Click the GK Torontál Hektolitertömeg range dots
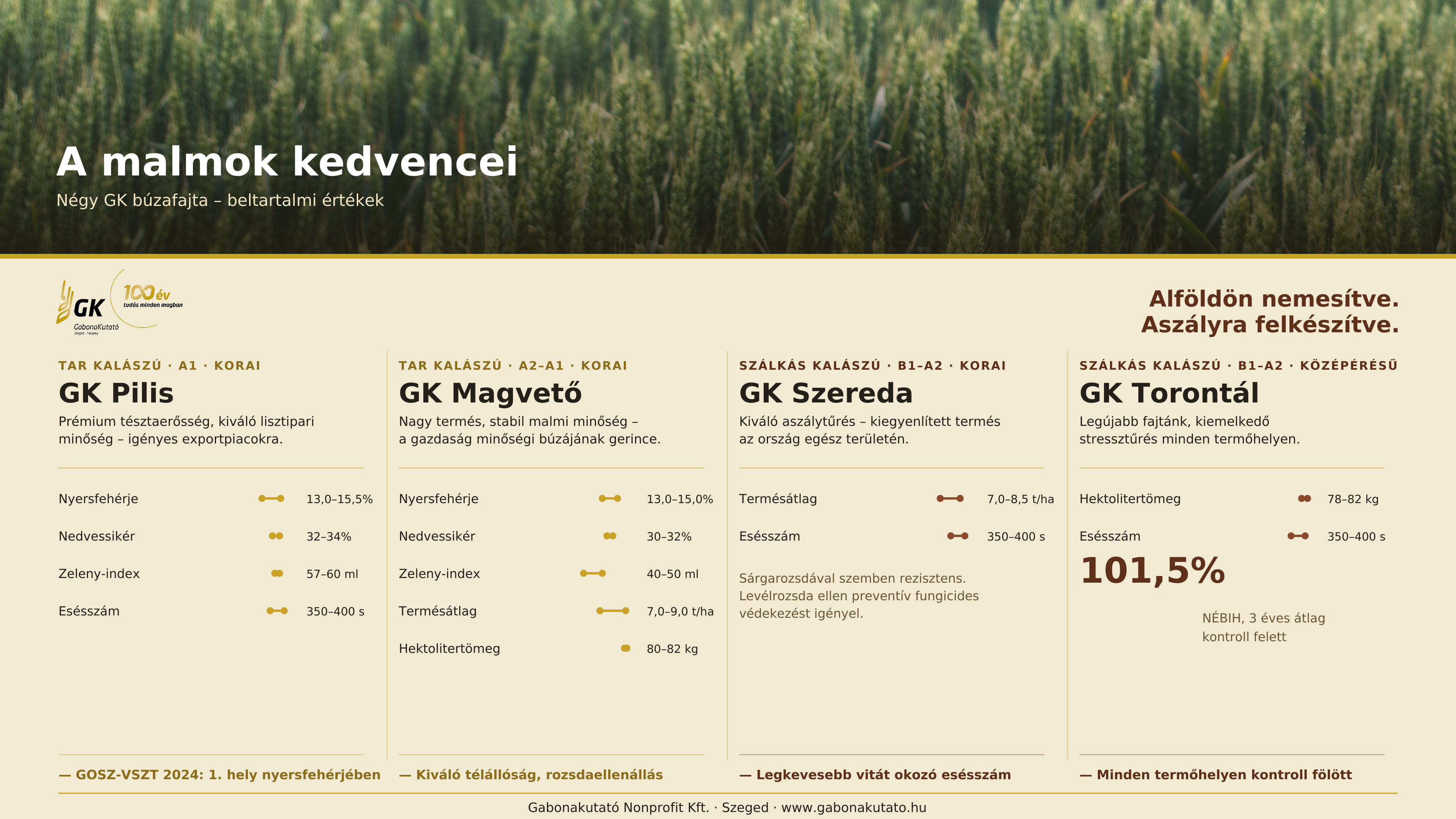 tap(1304, 499)
